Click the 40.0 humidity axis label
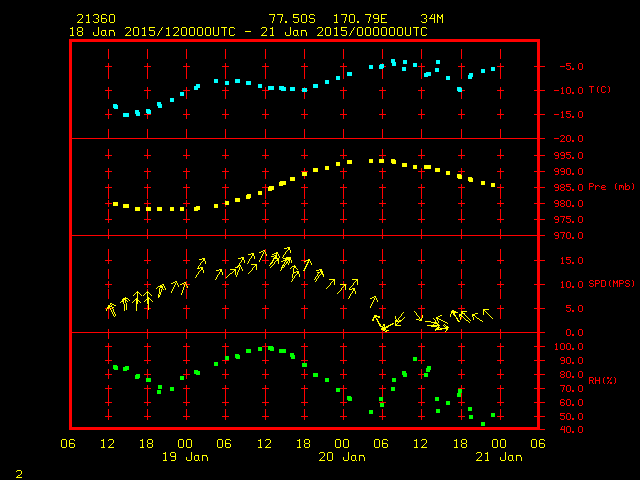The height and width of the screenshot is (480, 640). pyautogui.click(x=571, y=430)
